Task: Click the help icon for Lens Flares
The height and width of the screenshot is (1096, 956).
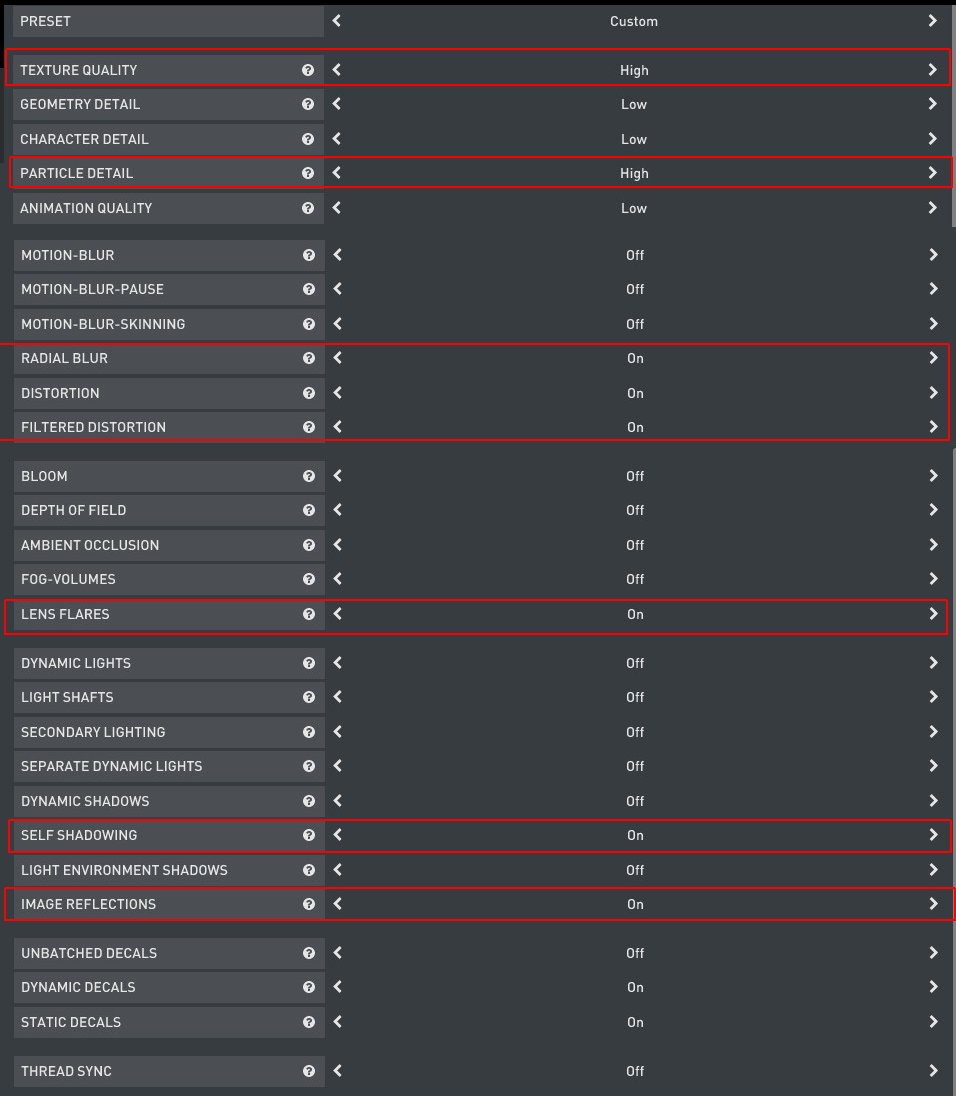Action: pos(309,614)
